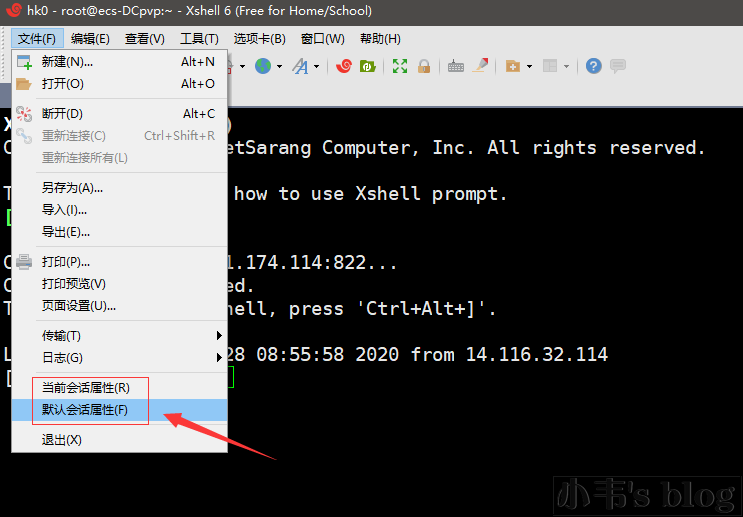Expand the 日志(G) submenu

click(119, 358)
